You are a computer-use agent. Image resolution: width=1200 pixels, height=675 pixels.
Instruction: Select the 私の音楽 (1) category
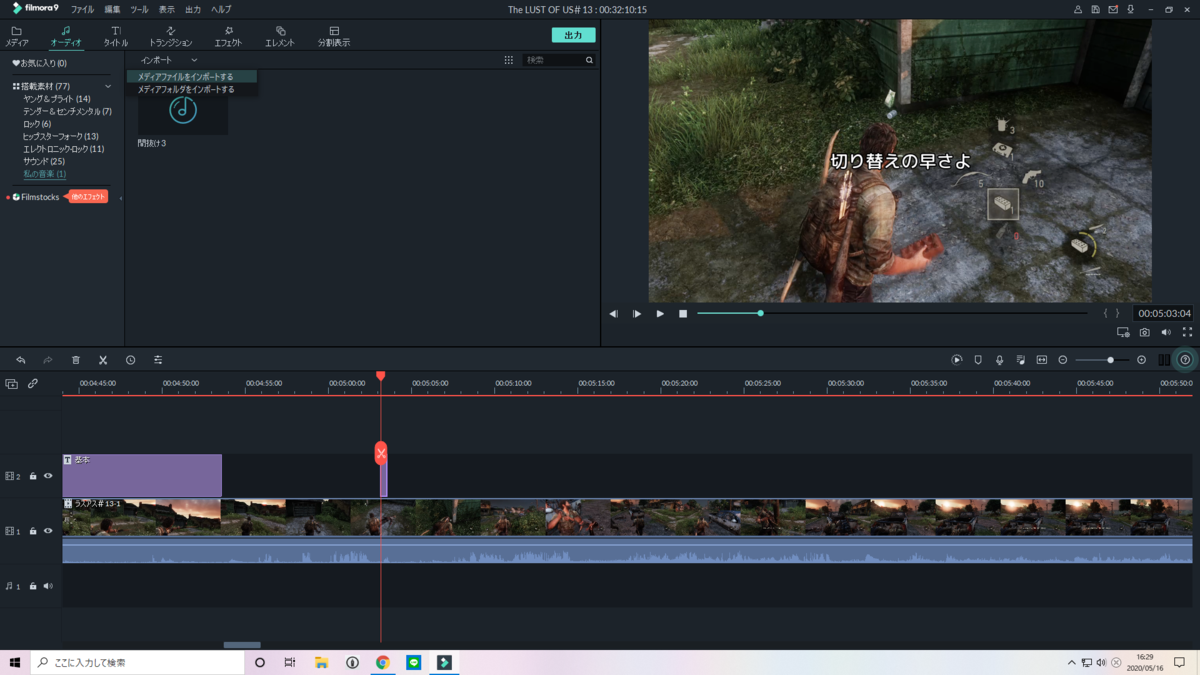(45, 174)
